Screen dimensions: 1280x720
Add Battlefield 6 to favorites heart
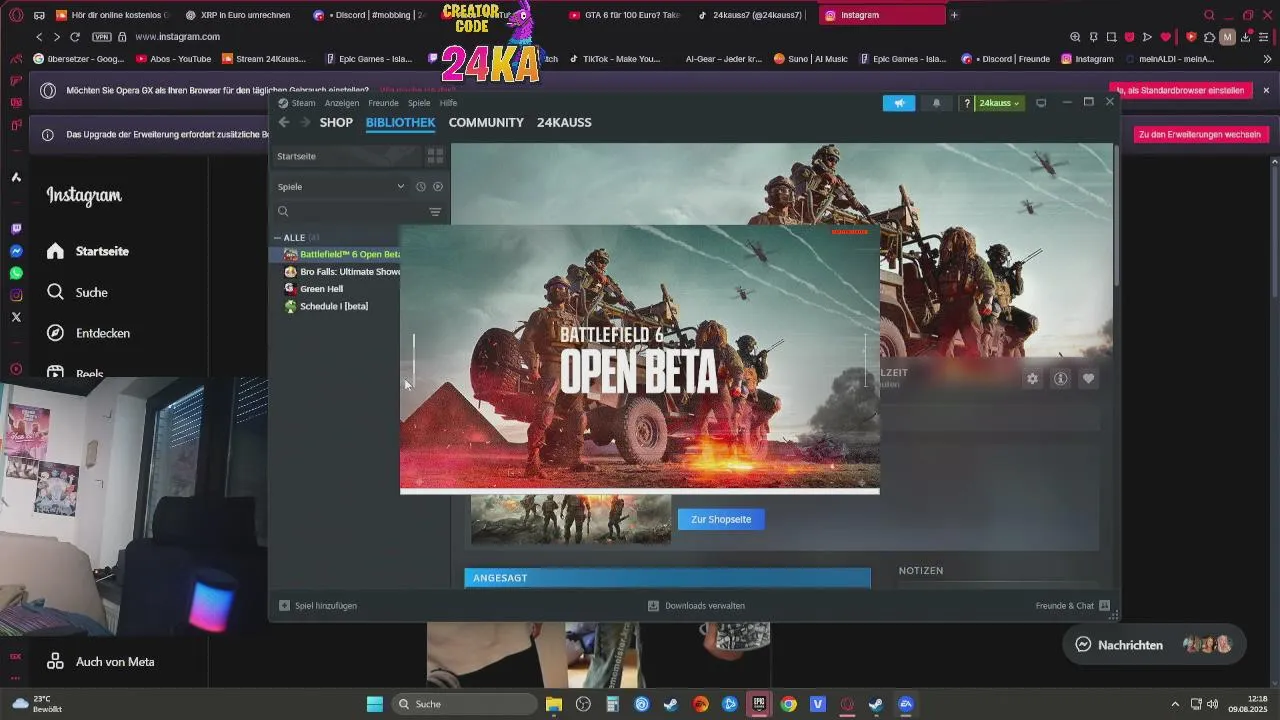[x=1088, y=379]
